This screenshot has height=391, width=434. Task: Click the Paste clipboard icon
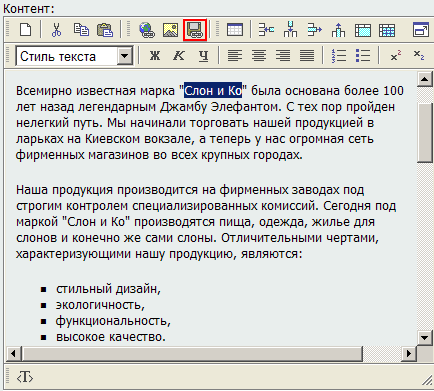point(105,30)
